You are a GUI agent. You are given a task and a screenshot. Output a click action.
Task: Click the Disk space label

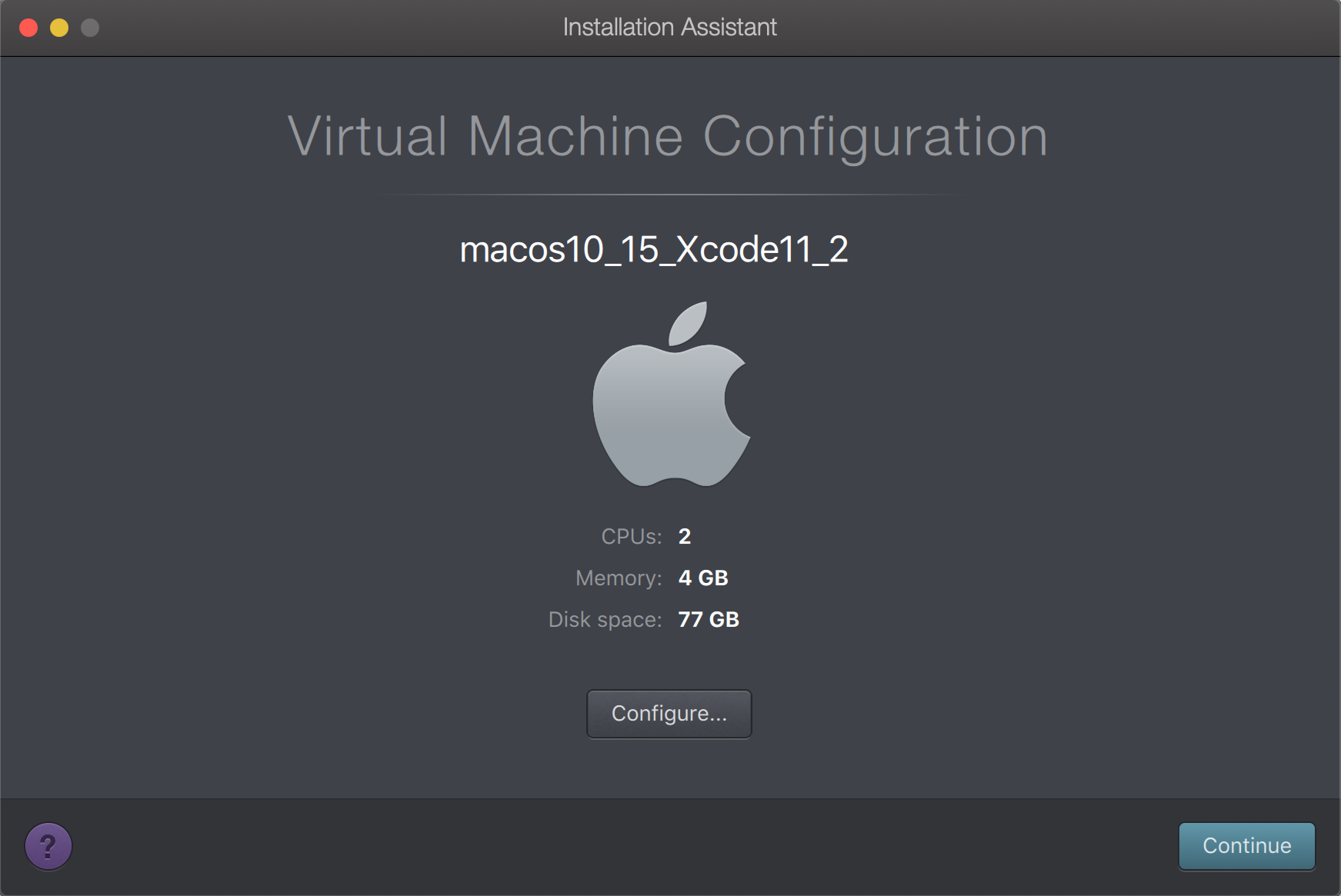point(605,619)
